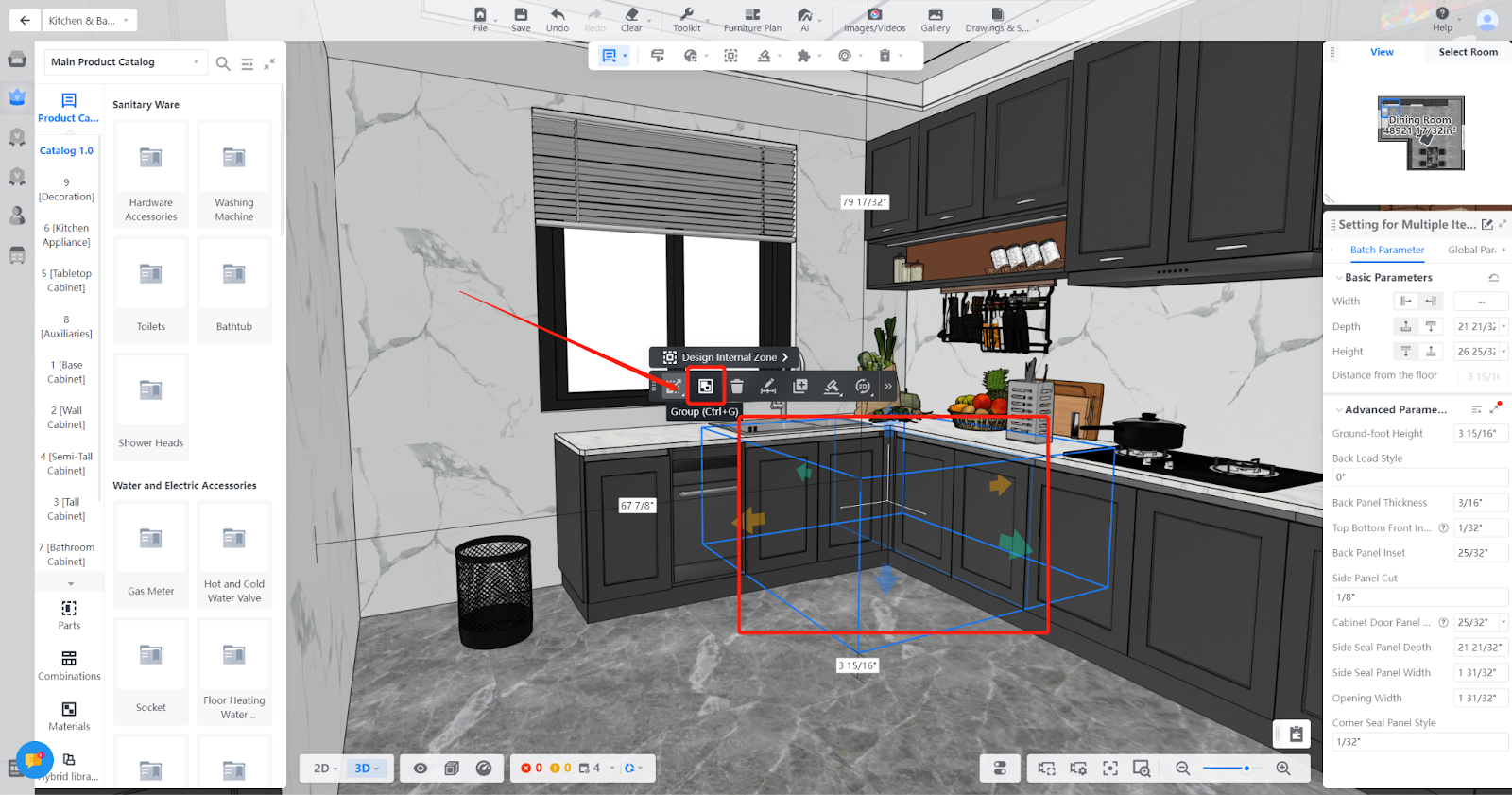Select 7 [Bathroom Cabinet] category
This screenshot has height=795, width=1512.
pos(66,554)
